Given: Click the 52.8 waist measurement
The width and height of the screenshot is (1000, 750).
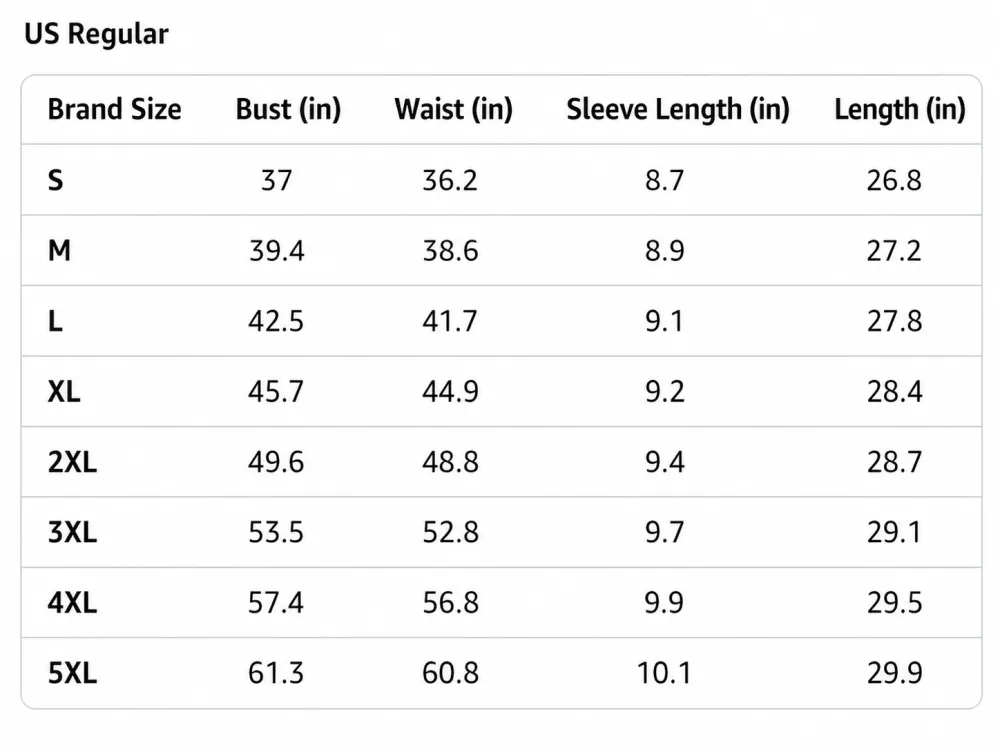Looking at the screenshot, I should [450, 532].
